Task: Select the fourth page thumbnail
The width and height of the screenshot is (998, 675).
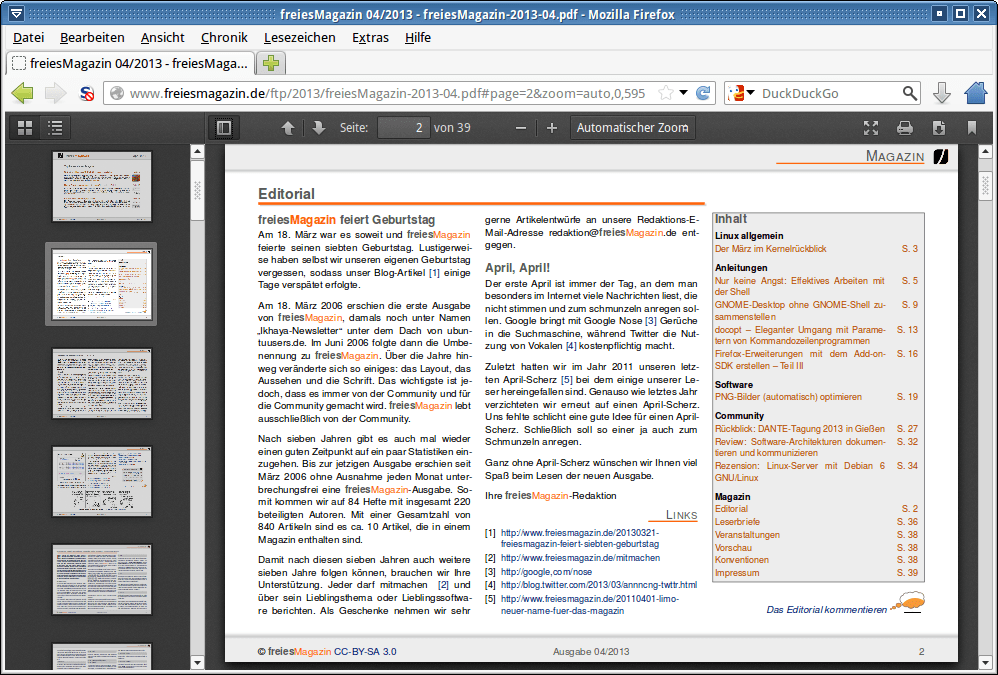Action: (102, 481)
